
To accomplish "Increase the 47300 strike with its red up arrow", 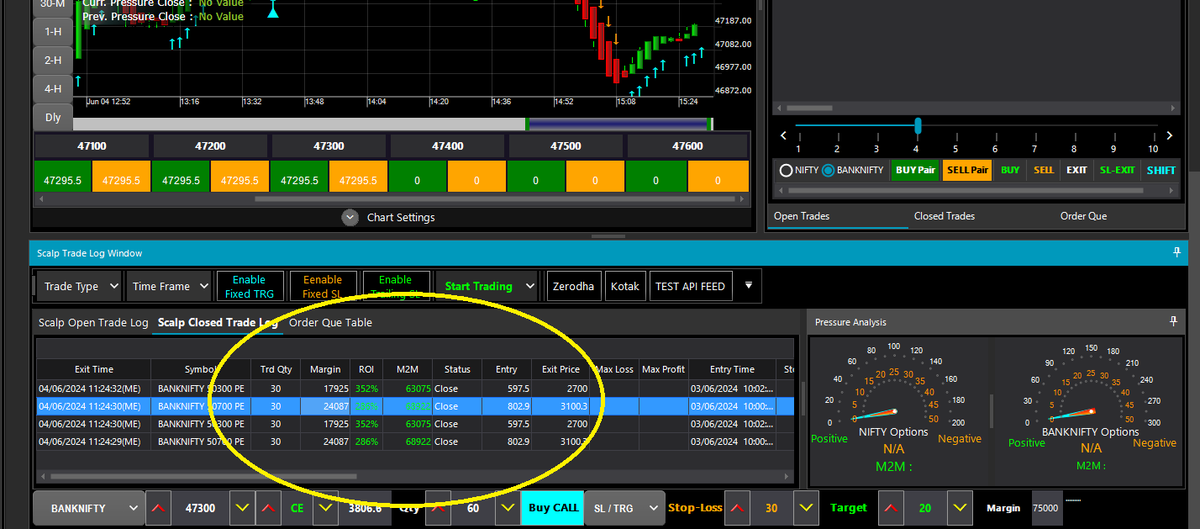I will pos(157,508).
